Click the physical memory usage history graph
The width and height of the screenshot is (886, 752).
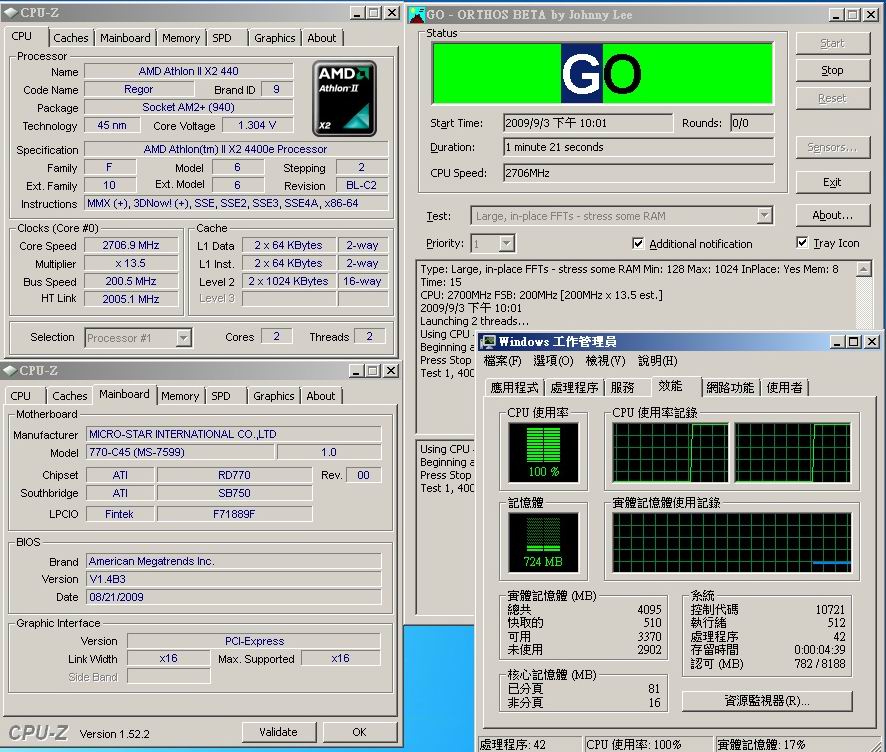(732, 542)
